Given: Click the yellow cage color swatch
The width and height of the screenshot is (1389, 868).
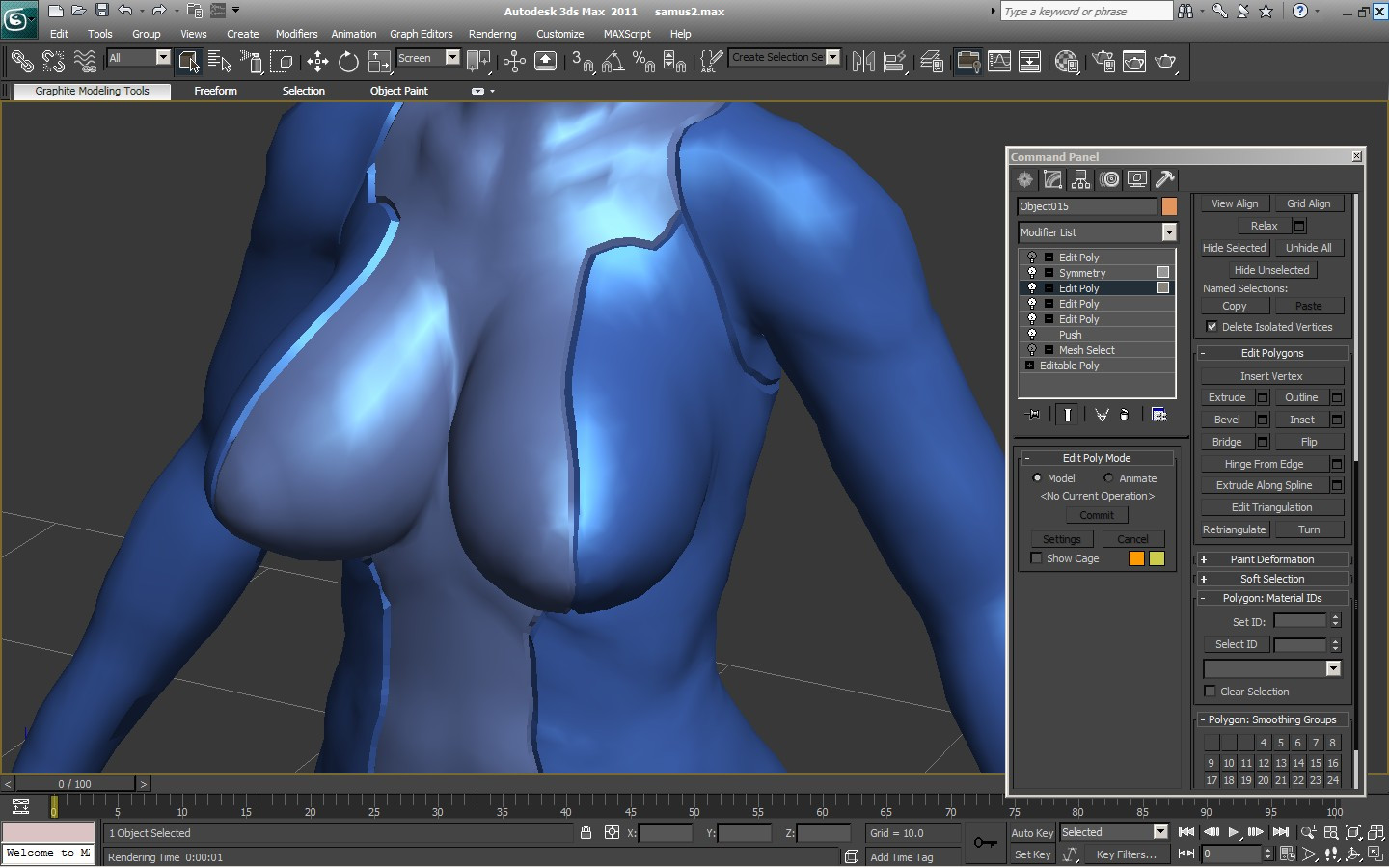Looking at the screenshot, I should [1157, 558].
